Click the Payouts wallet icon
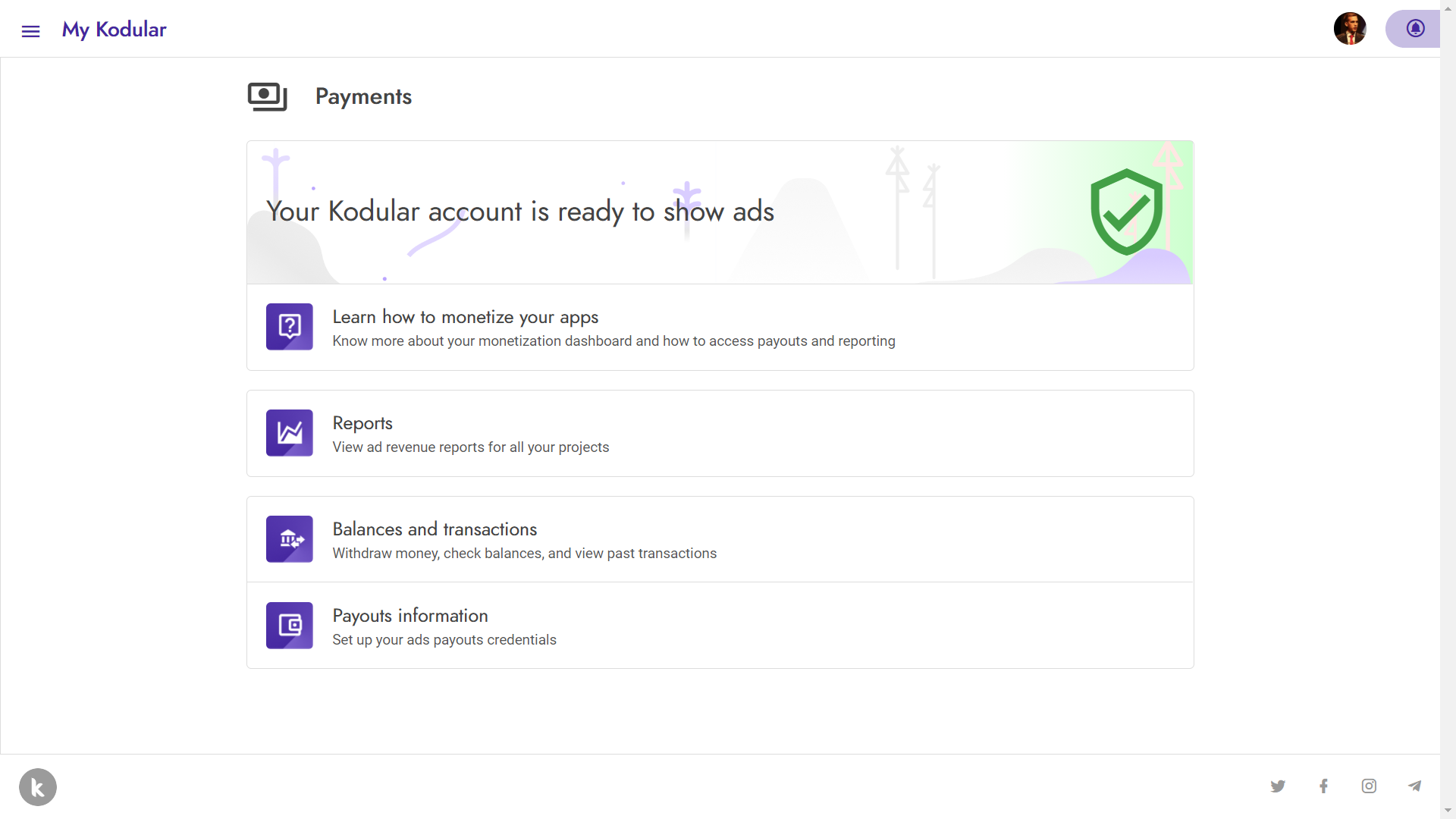 click(x=289, y=626)
